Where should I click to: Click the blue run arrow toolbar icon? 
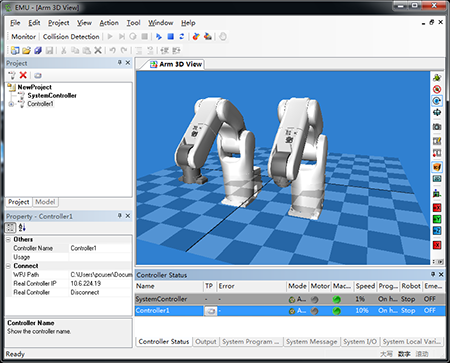[159, 36]
